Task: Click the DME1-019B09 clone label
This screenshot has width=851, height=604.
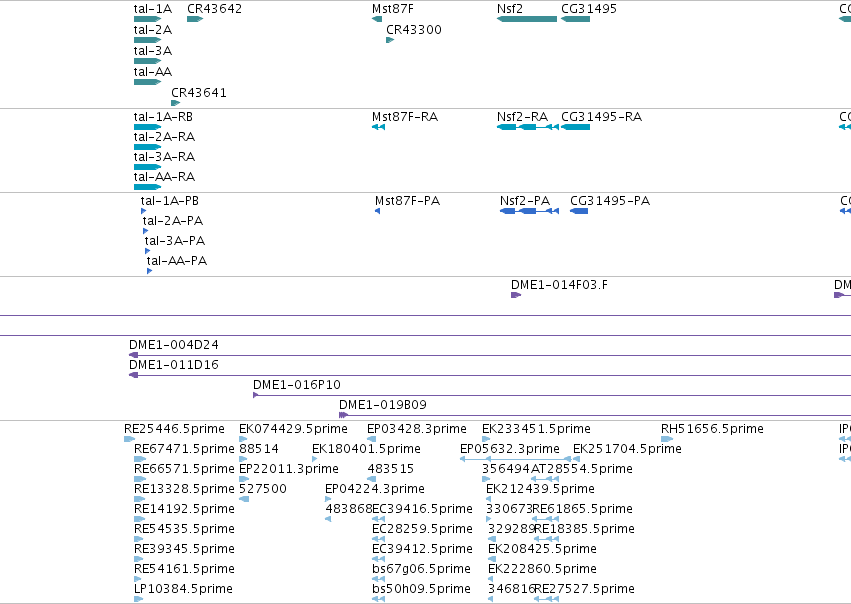Action: pos(383,405)
